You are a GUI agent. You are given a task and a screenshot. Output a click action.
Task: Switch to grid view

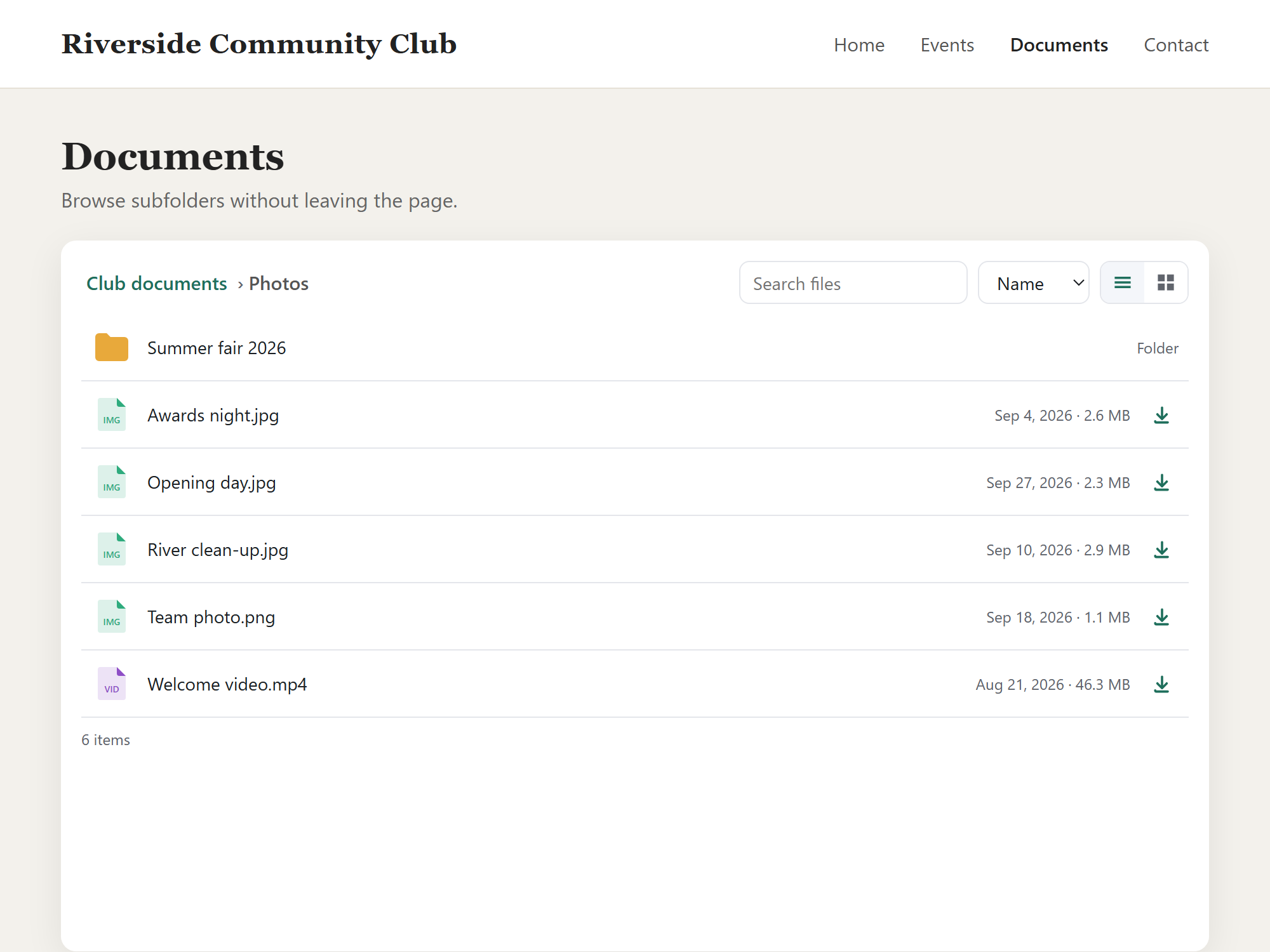[x=1166, y=283]
